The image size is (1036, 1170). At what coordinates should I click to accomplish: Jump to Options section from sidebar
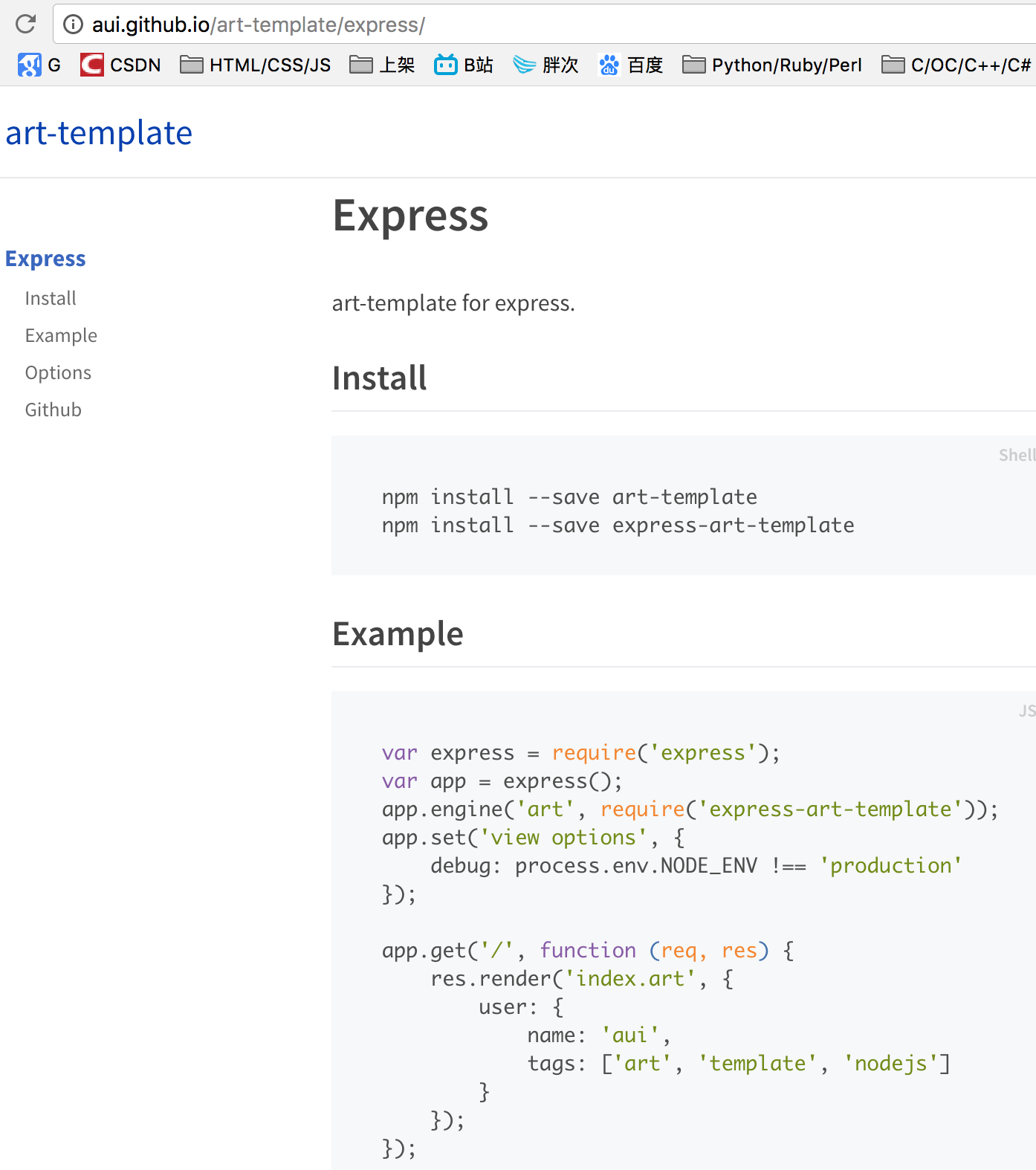pos(58,372)
